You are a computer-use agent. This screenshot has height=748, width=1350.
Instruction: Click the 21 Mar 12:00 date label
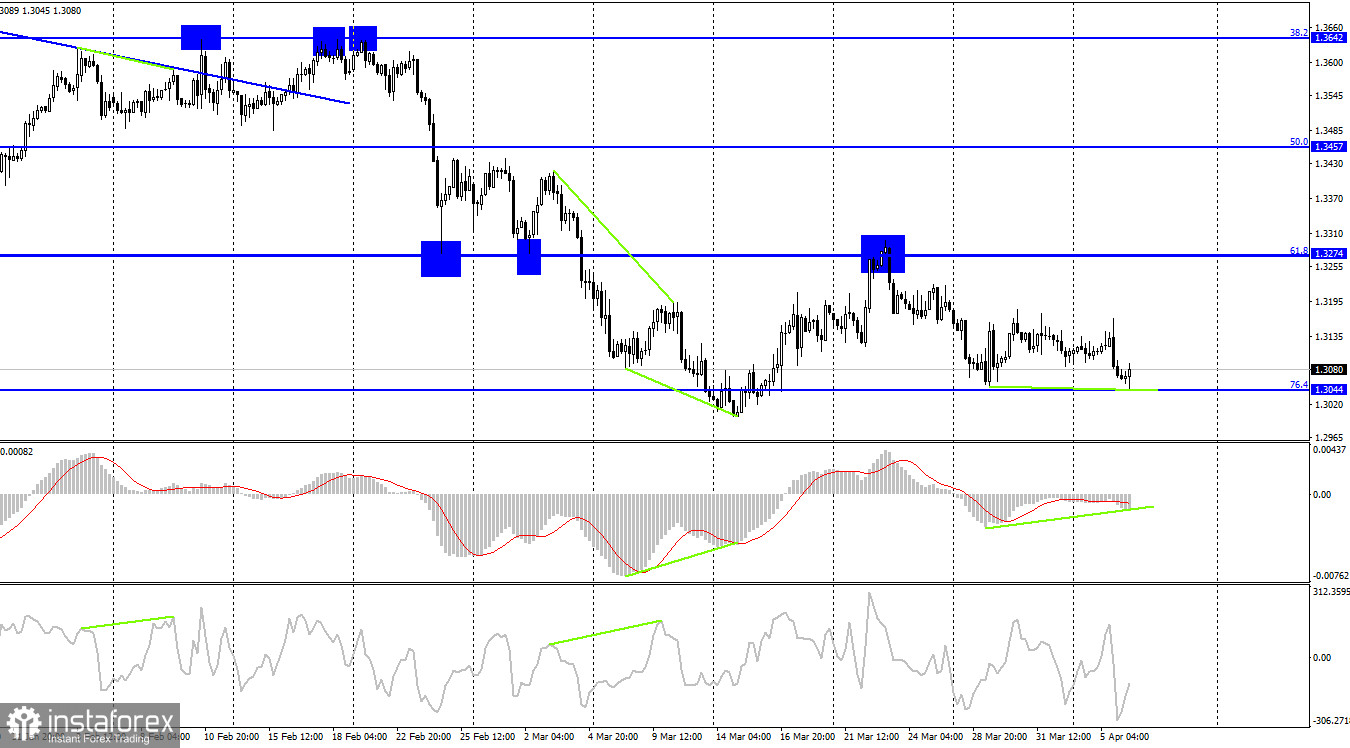click(870, 738)
